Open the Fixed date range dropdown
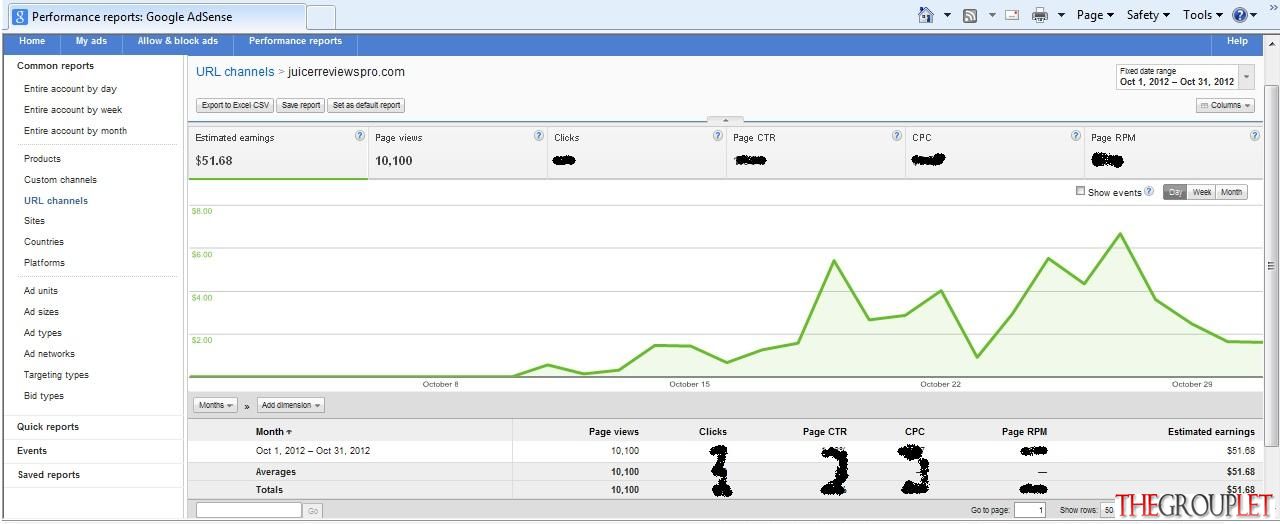The image size is (1280, 524). click(1185, 77)
